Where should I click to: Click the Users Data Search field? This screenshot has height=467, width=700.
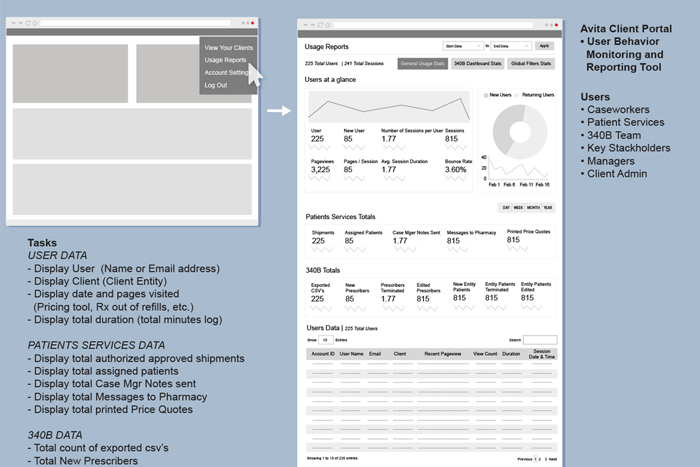(540, 340)
